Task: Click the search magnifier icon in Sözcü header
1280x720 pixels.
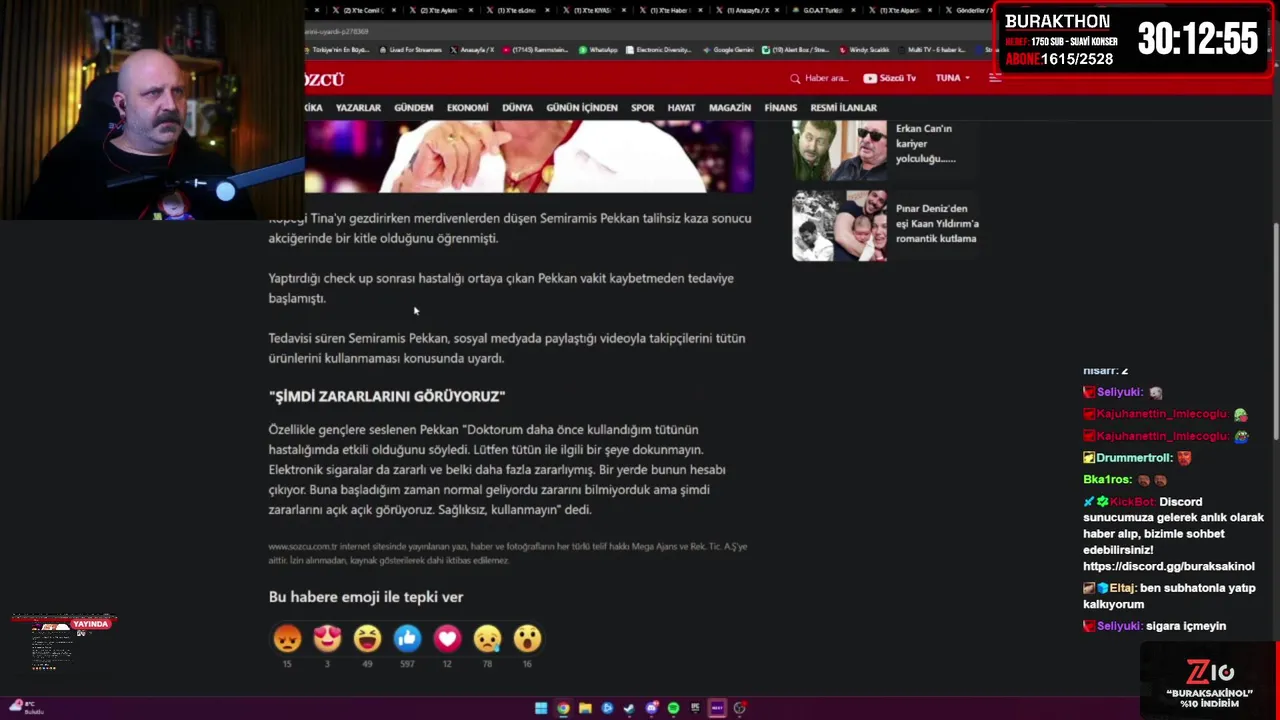Action: tap(795, 78)
